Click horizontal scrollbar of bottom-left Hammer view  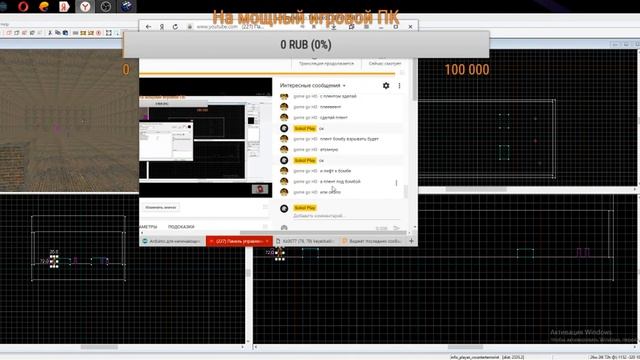click(x=99, y=347)
